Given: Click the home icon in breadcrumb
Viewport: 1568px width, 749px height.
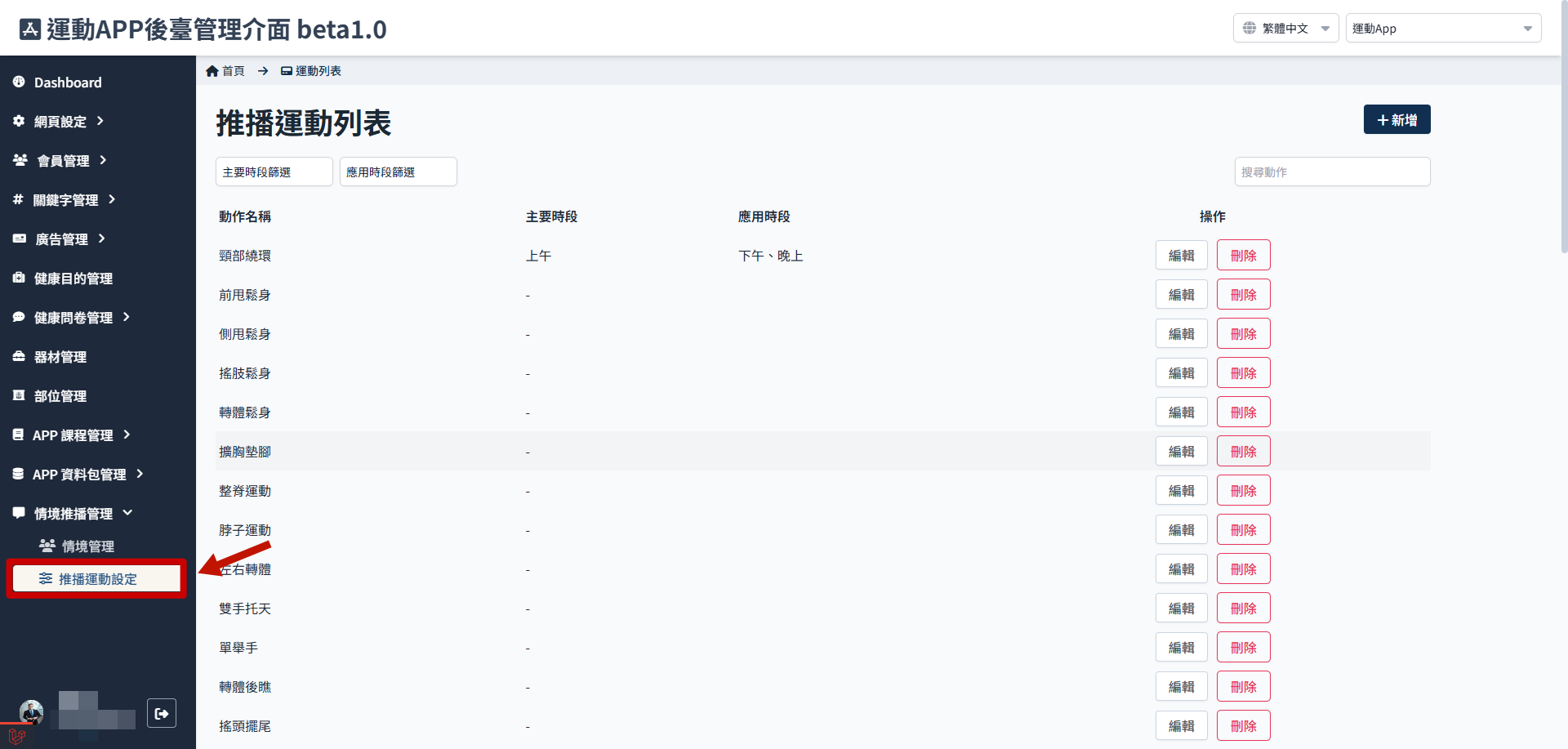Looking at the screenshot, I should pos(212,71).
